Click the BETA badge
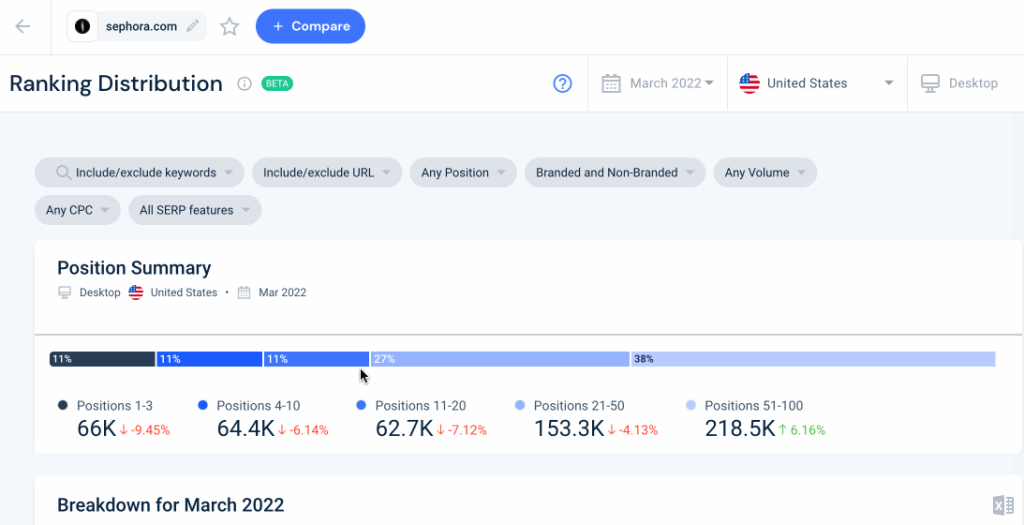This screenshot has width=1024, height=525. 277,84
